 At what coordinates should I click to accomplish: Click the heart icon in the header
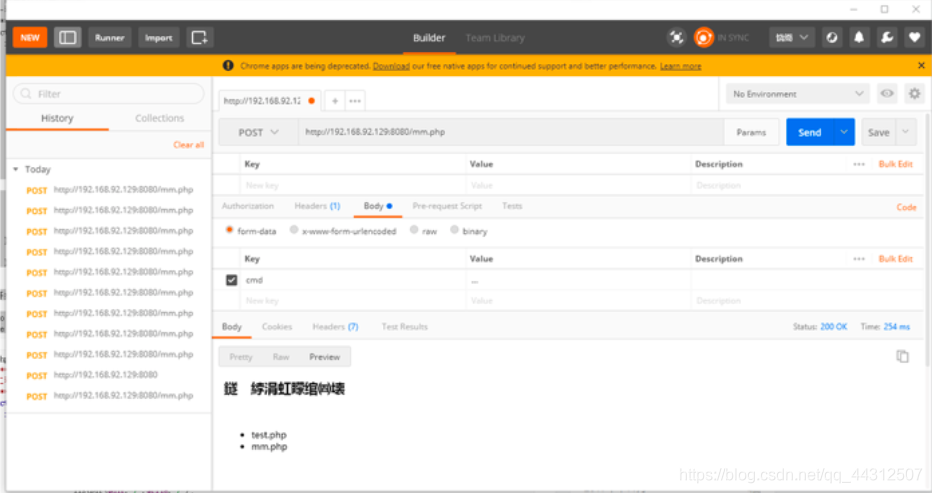(x=915, y=37)
